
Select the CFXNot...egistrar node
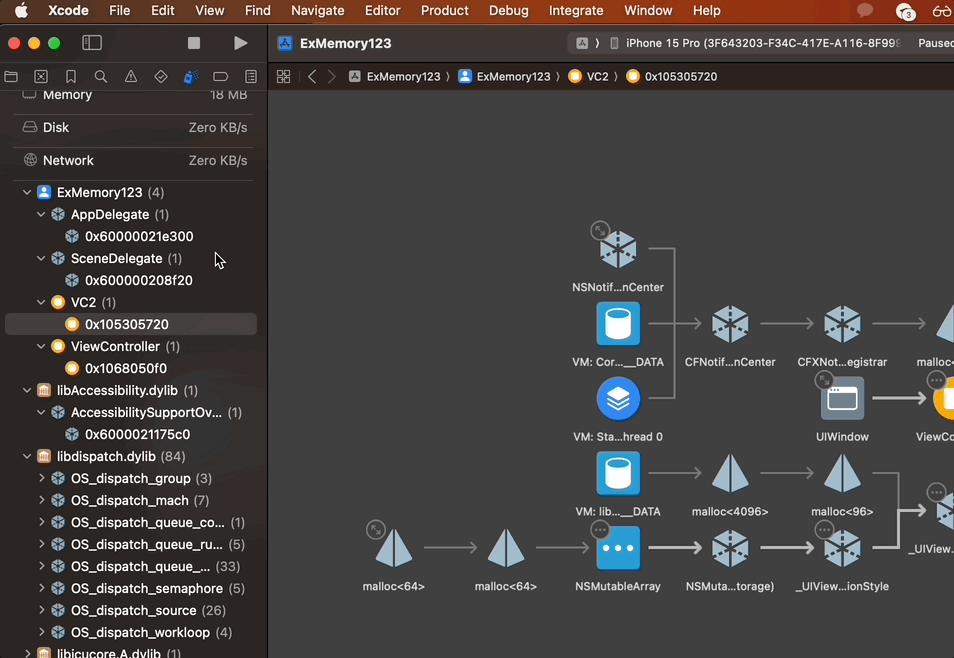(842, 324)
